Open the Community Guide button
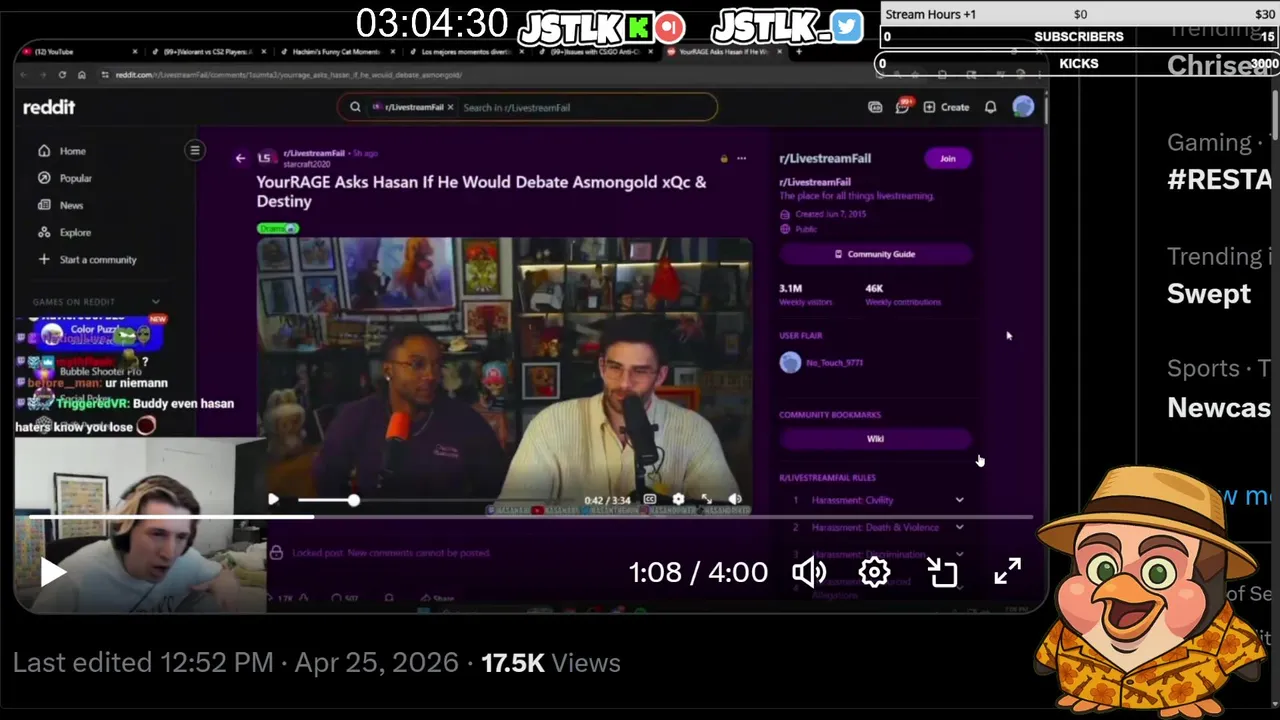The height and width of the screenshot is (720, 1280). point(875,254)
